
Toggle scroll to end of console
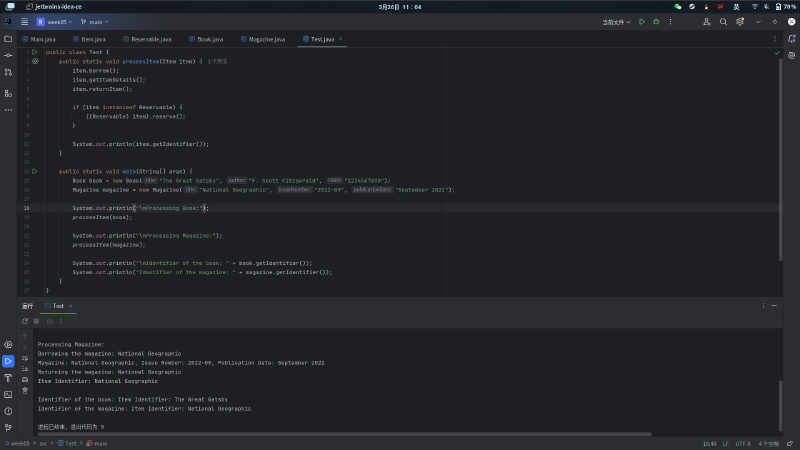coord(25,369)
